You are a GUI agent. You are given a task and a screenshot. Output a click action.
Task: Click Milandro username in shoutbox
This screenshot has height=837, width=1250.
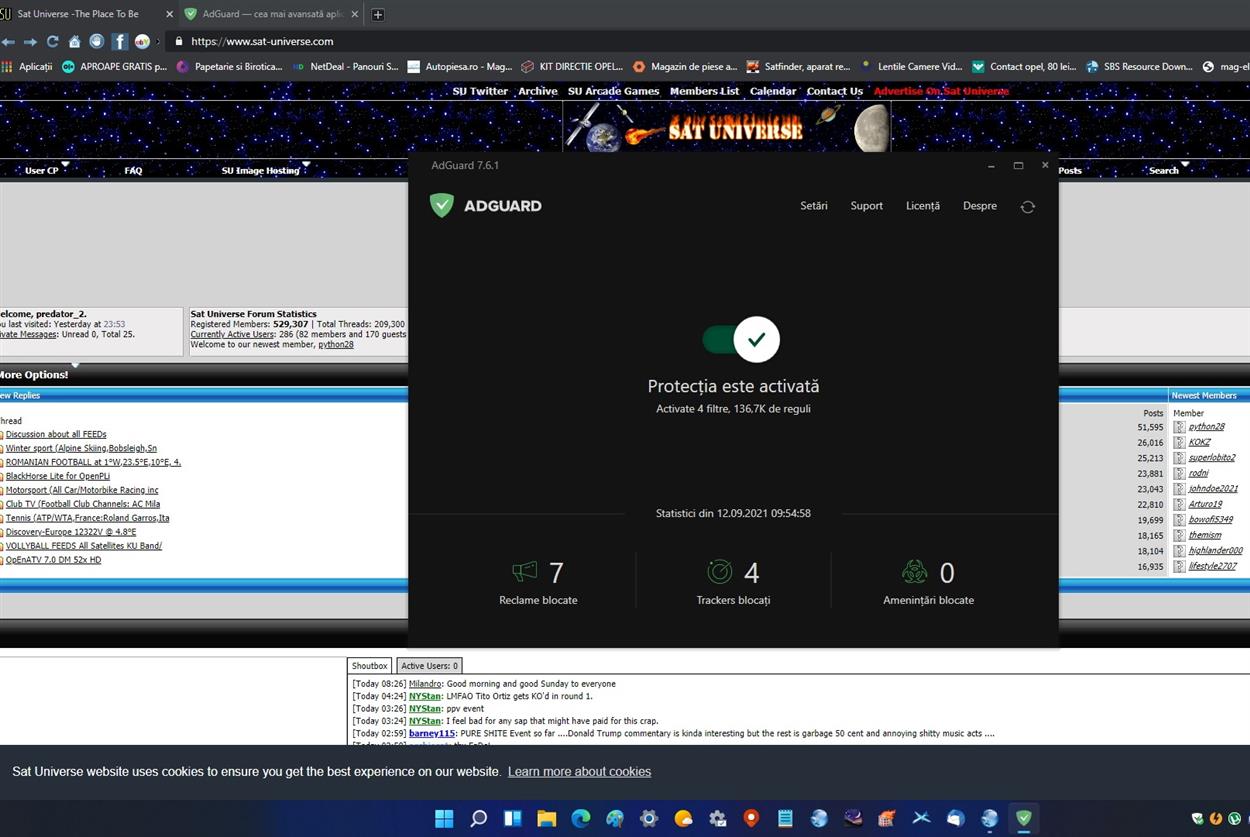[x=426, y=684]
